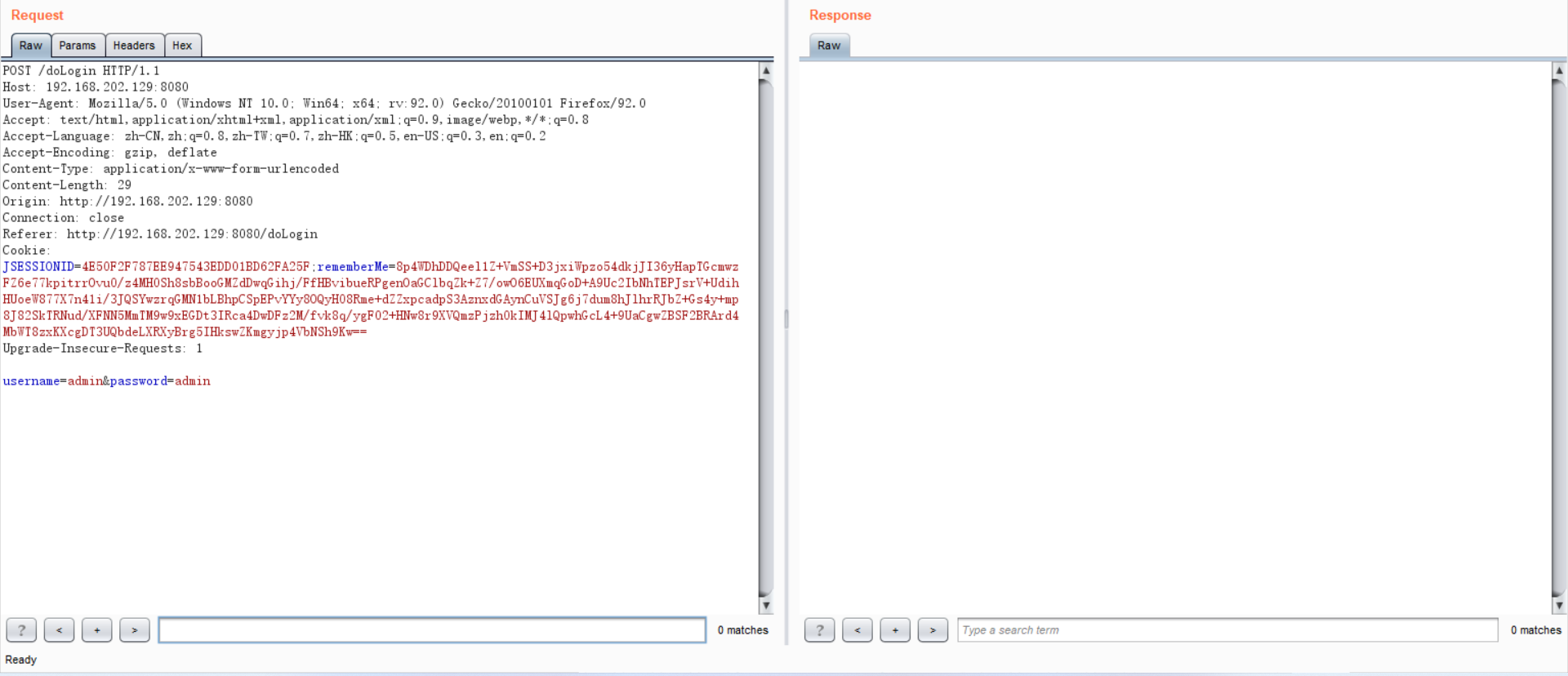This screenshot has height=676, width=1568.
Task: Click the pane divider collapse handle
Action: (786, 318)
